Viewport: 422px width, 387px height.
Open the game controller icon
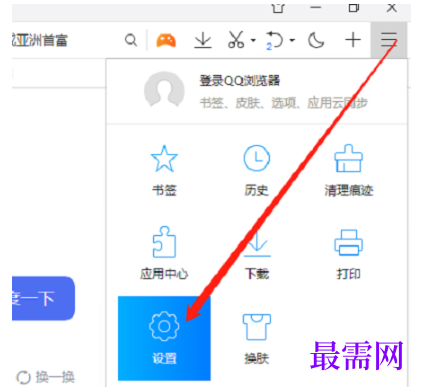pyautogui.click(x=166, y=40)
